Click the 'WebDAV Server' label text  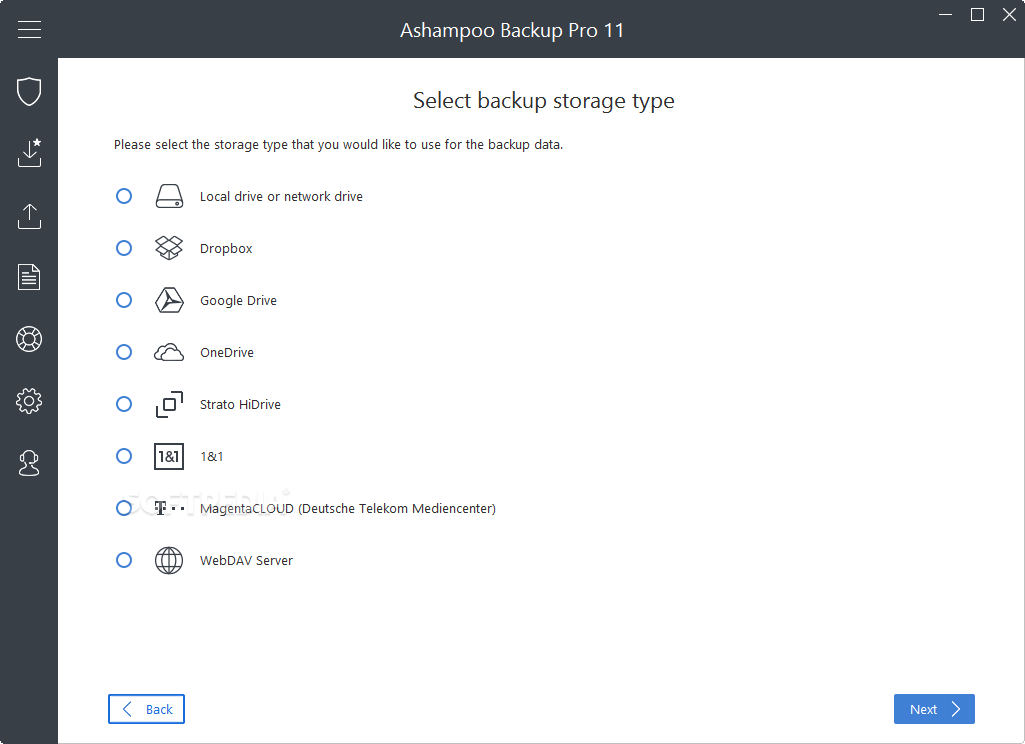(x=246, y=561)
